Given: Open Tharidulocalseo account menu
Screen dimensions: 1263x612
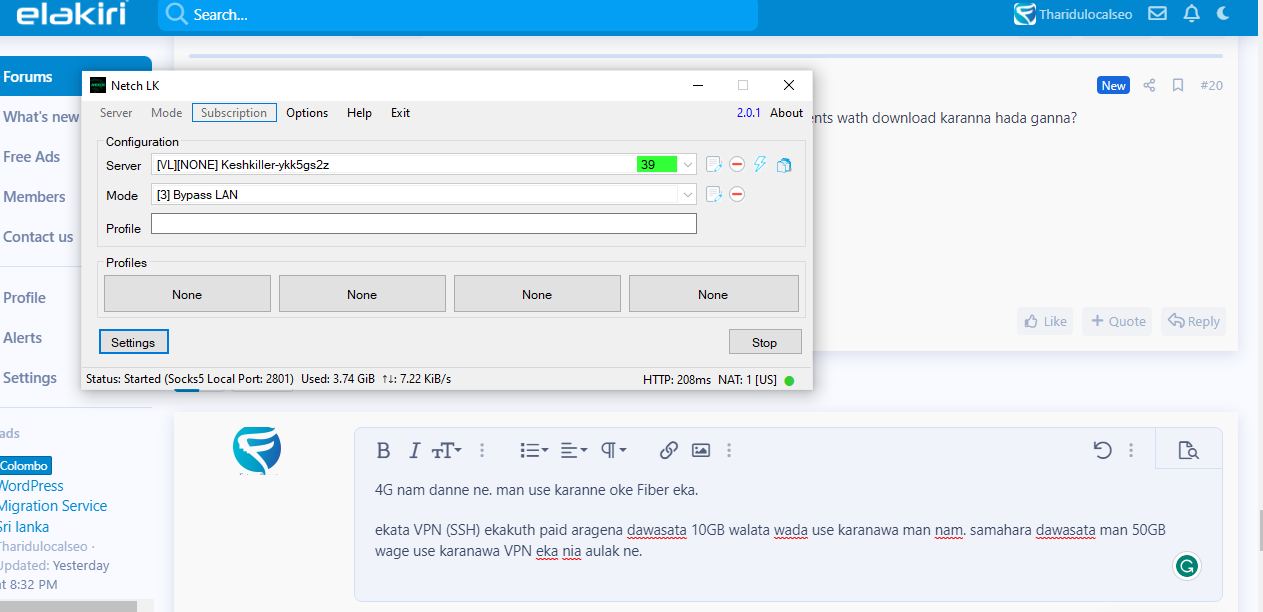Looking at the screenshot, I should [x=1073, y=14].
